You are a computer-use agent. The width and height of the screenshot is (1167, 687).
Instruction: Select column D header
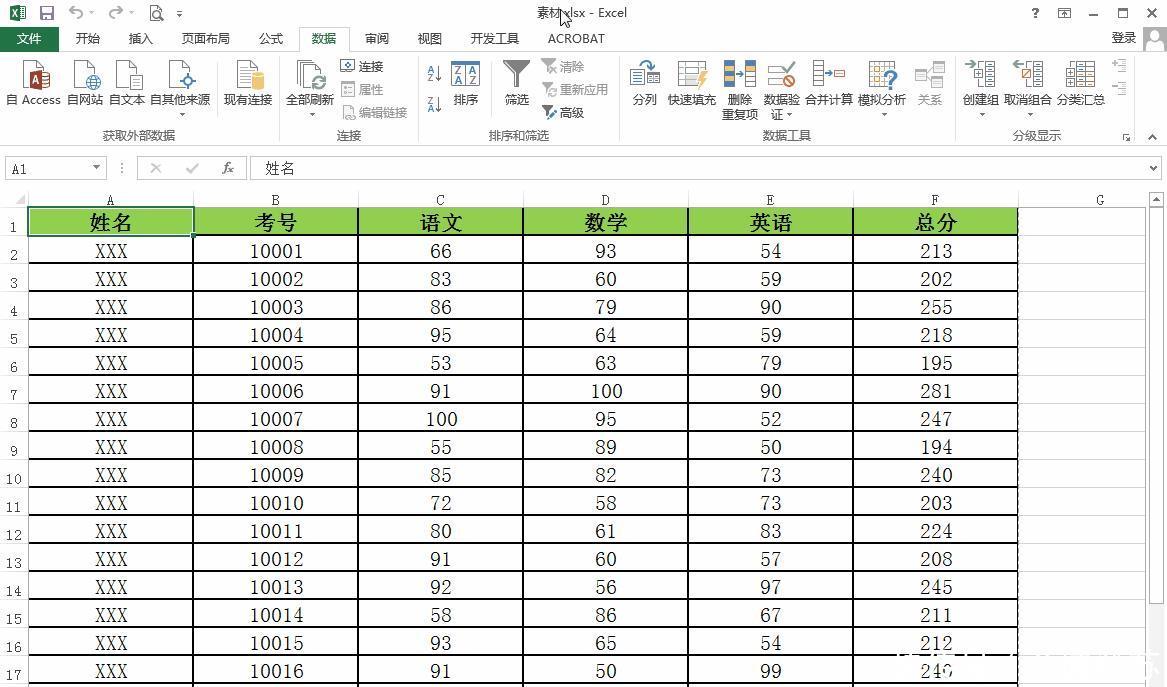[x=605, y=200]
